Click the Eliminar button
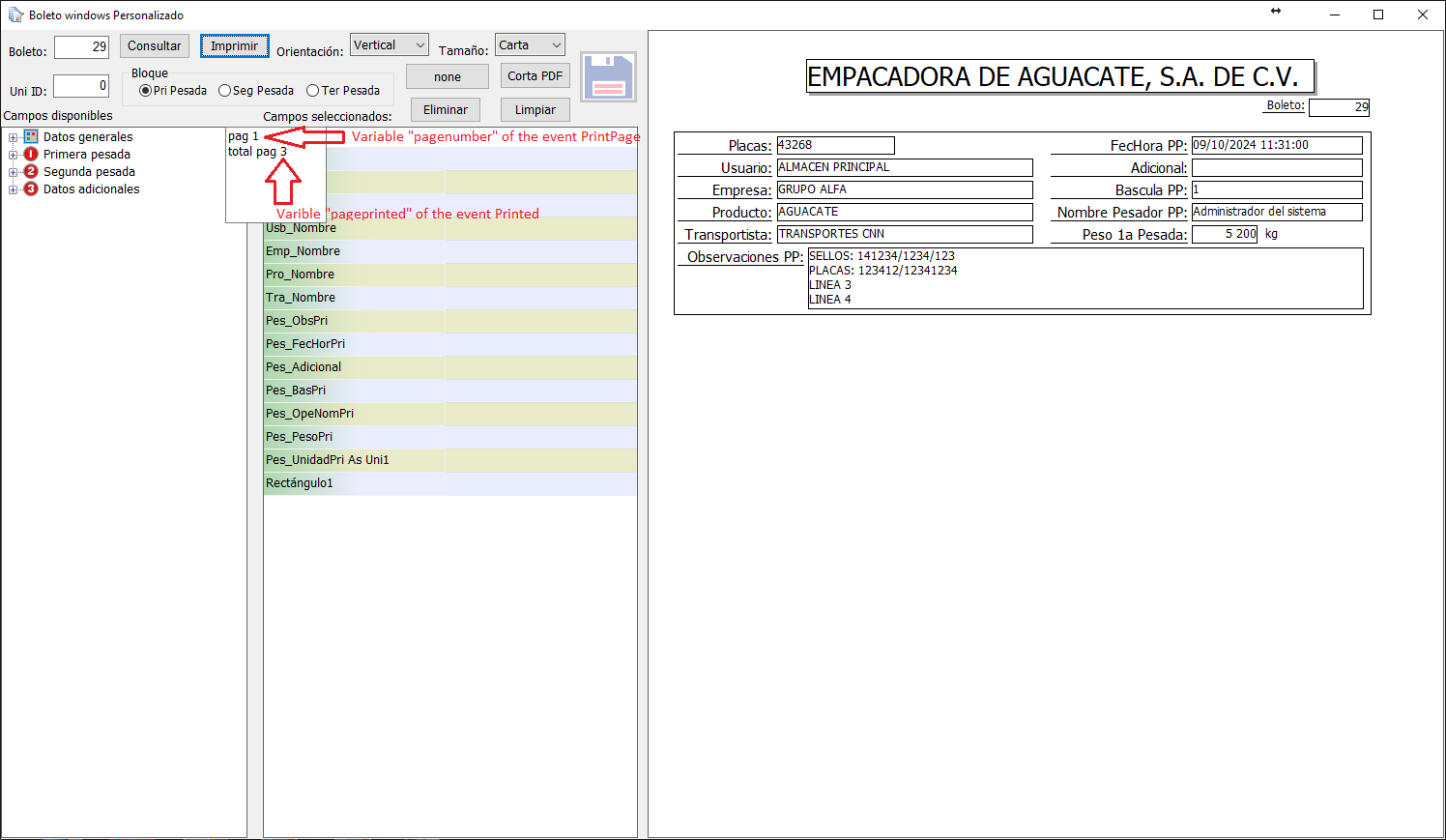This screenshot has height=840, width=1446. tap(445, 110)
